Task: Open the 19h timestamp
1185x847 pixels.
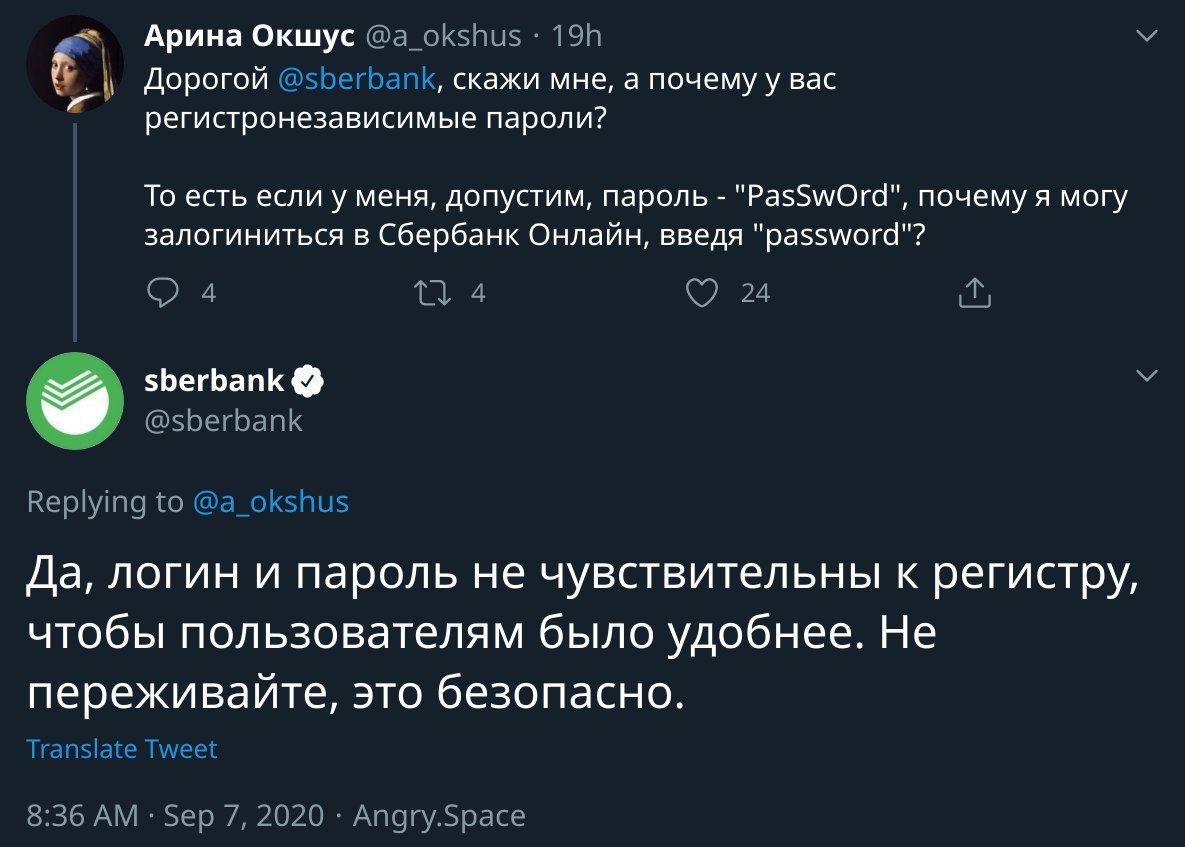Action: (x=576, y=36)
